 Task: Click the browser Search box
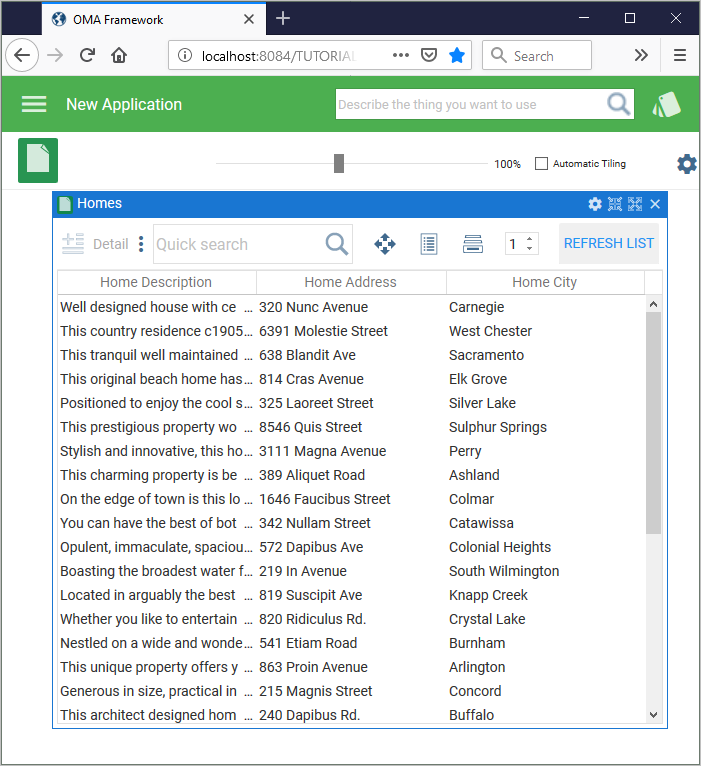click(x=537, y=55)
